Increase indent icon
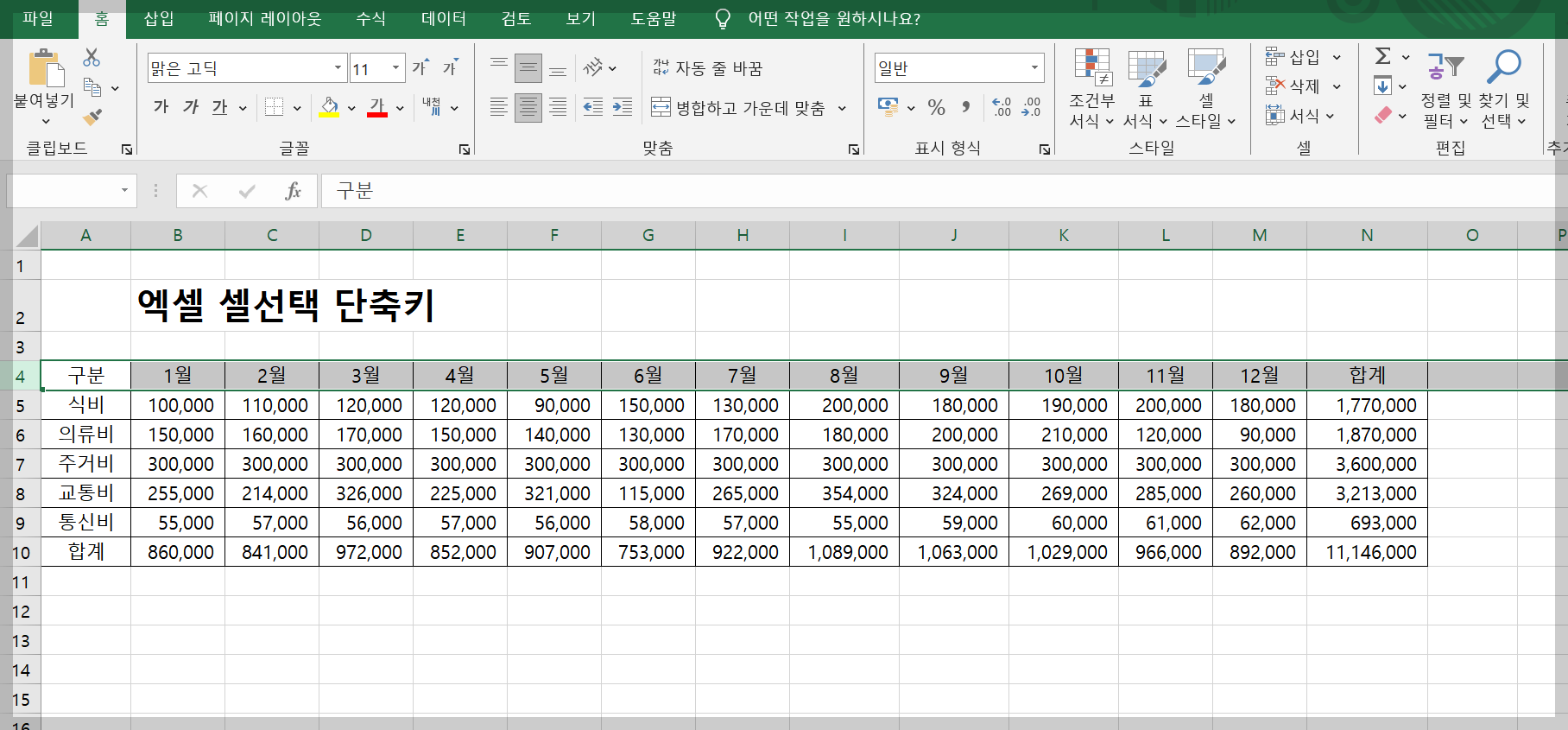The image size is (1568, 730). (623, 107)
